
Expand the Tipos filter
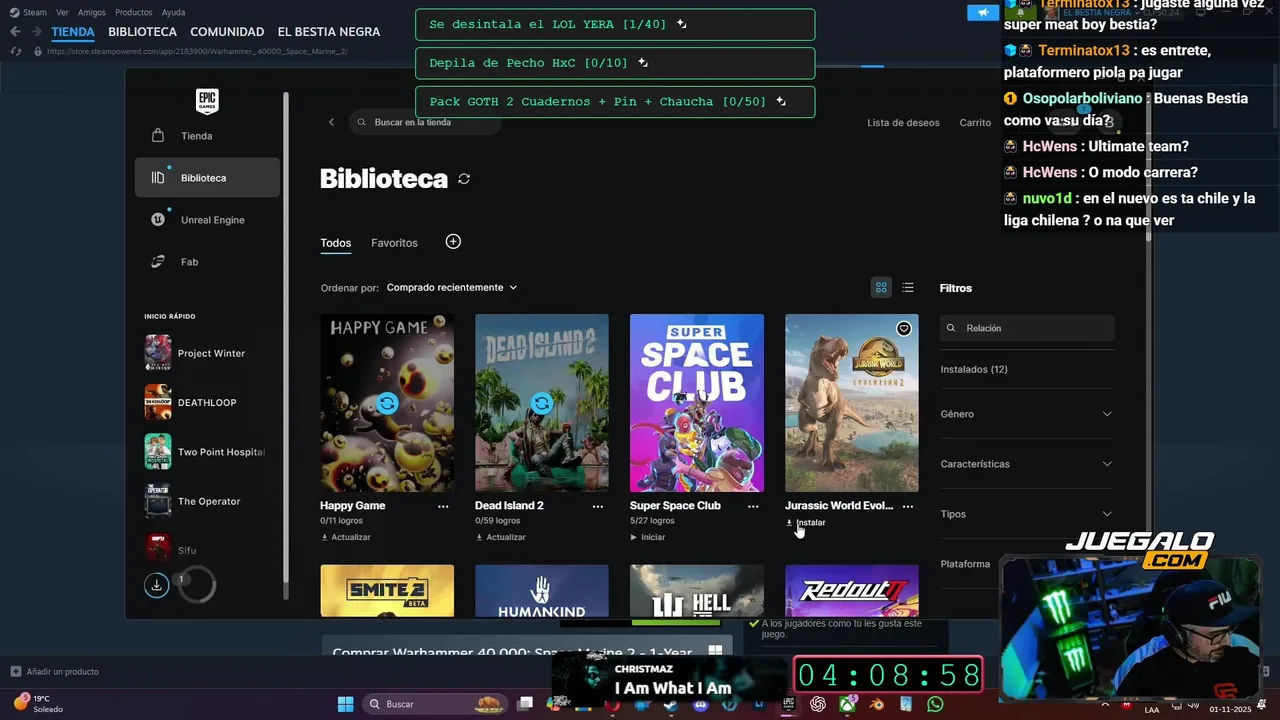[x=1027, y=514]
